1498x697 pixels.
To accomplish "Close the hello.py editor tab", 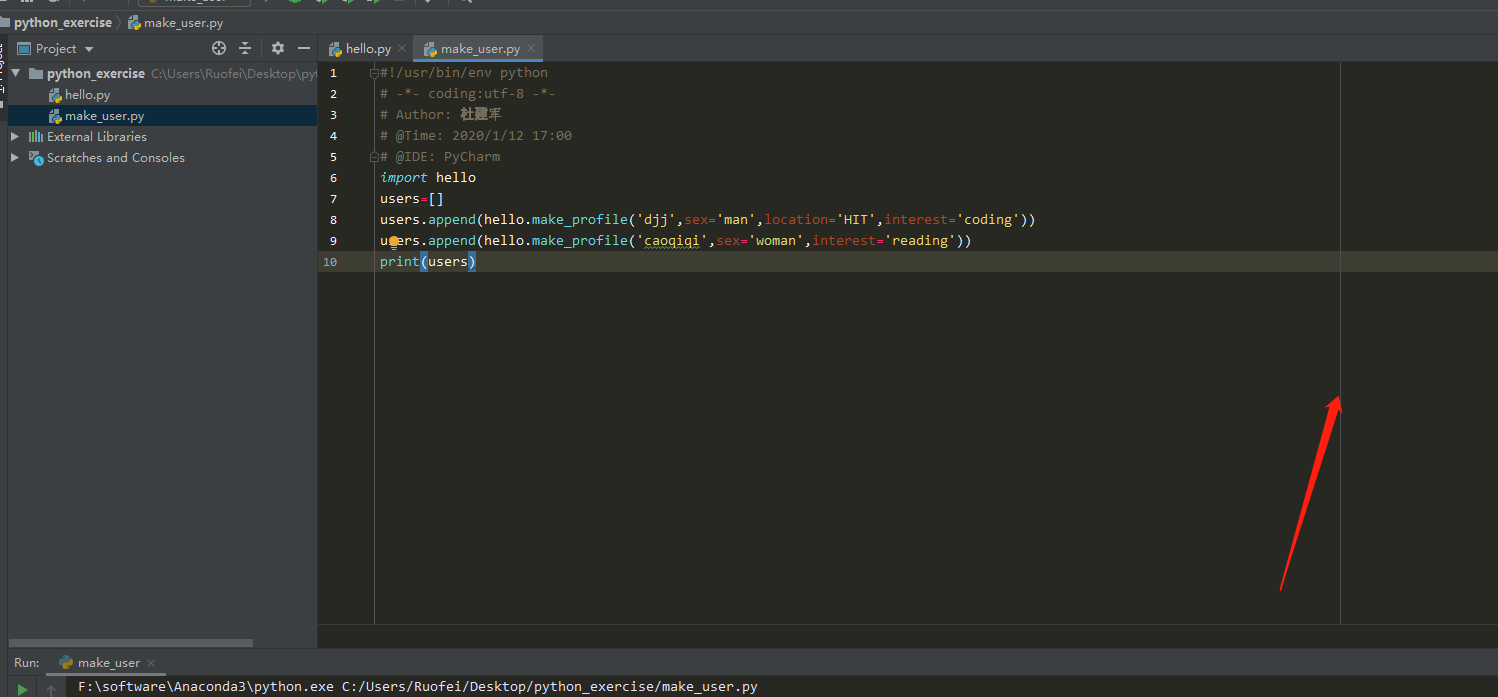I will point(402,48).
